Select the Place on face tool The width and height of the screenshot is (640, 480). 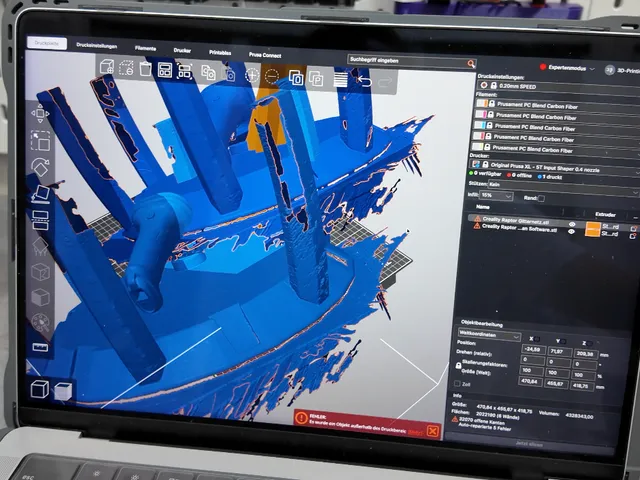[40, 194]
